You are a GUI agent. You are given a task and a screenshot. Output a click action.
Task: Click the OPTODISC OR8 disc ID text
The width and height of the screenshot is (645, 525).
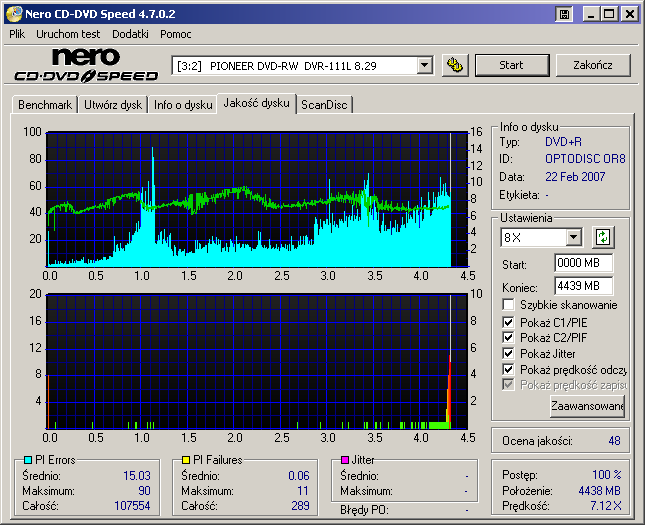tap(585, 159)
